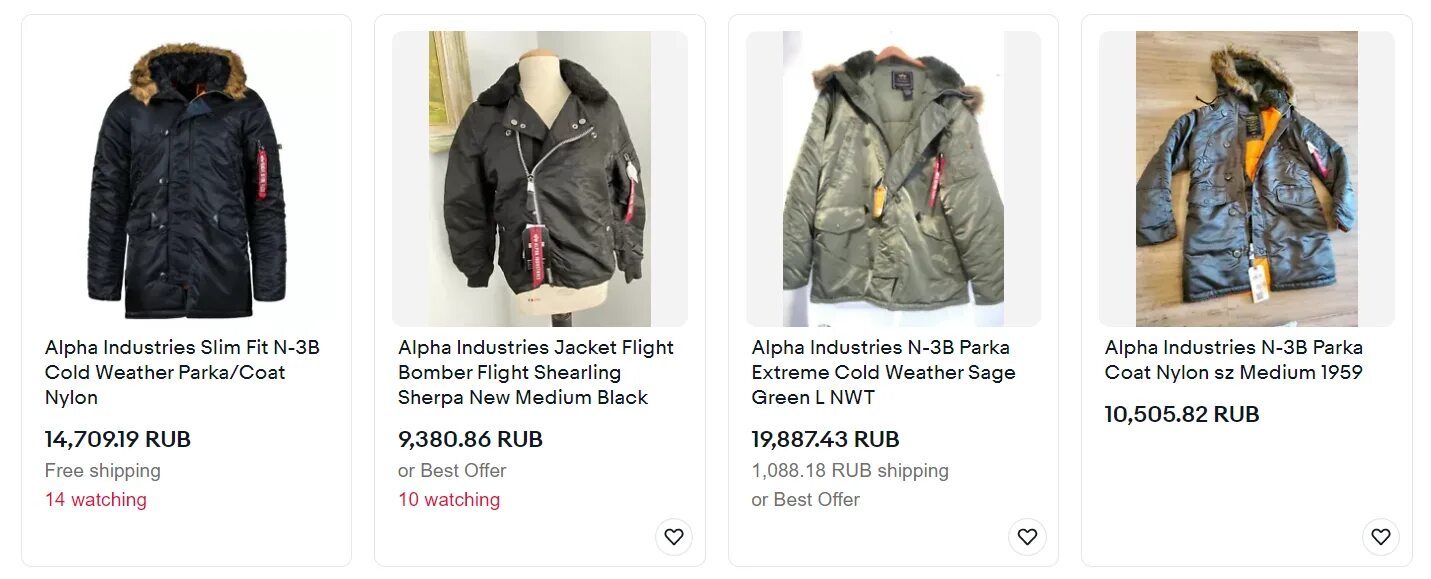Click the 14 watching text

(x=96, y=499)
